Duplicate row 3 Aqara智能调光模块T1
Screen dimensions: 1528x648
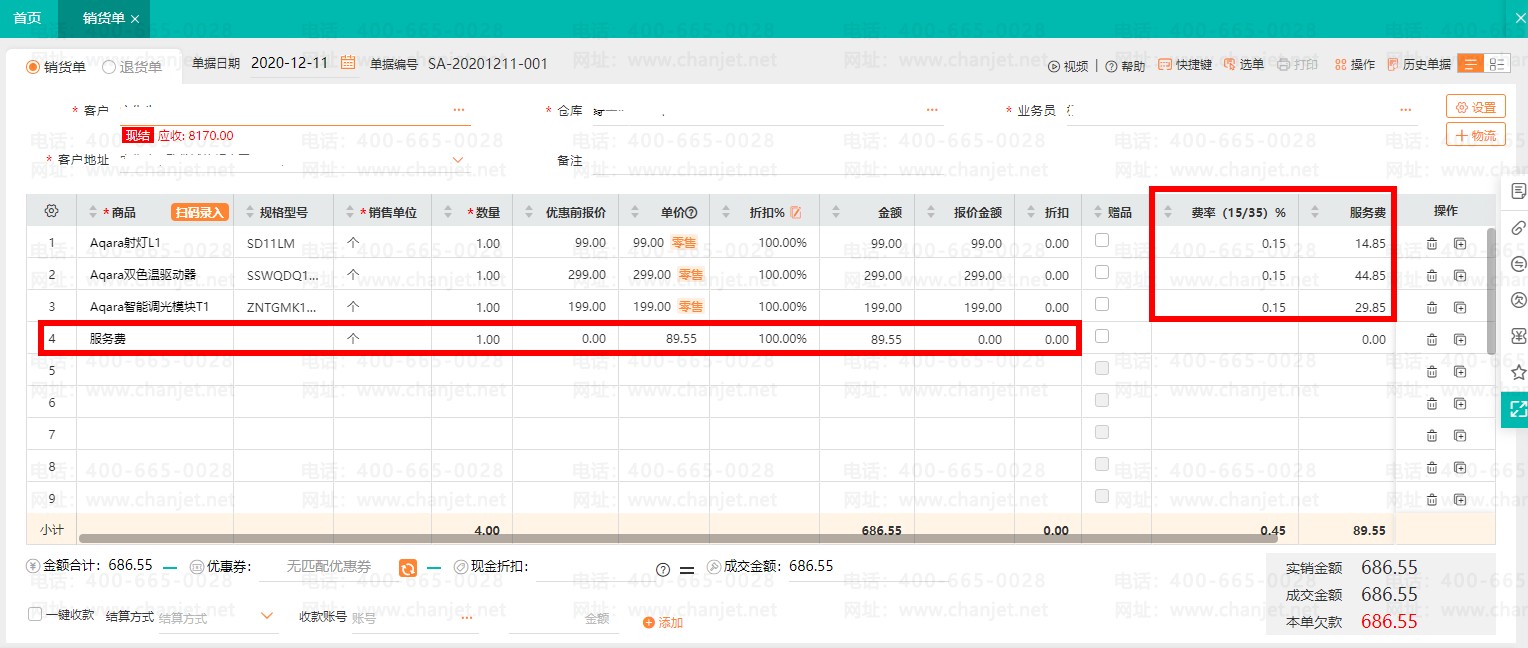(x=1460, y=307)
